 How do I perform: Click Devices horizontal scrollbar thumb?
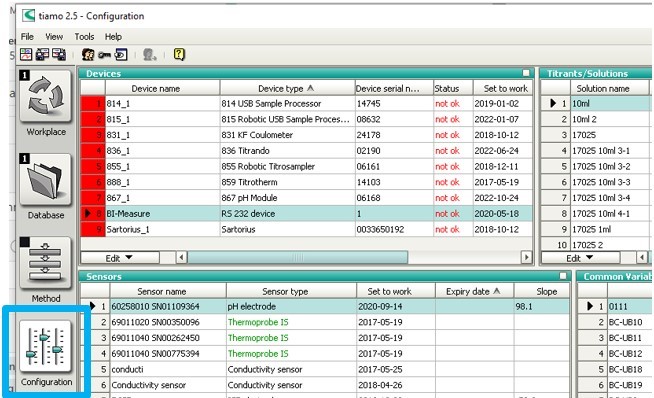coord(297,257)
